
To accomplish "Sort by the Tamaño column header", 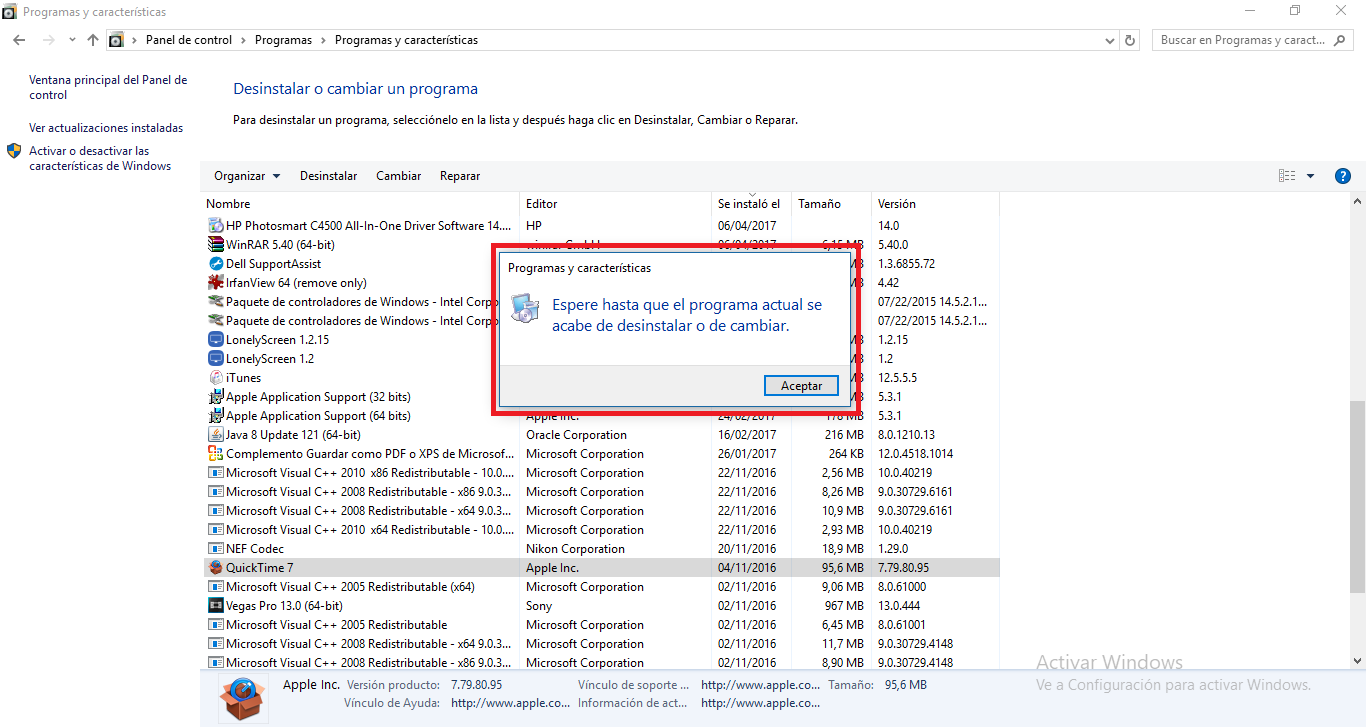I will [x=831, y=204].
